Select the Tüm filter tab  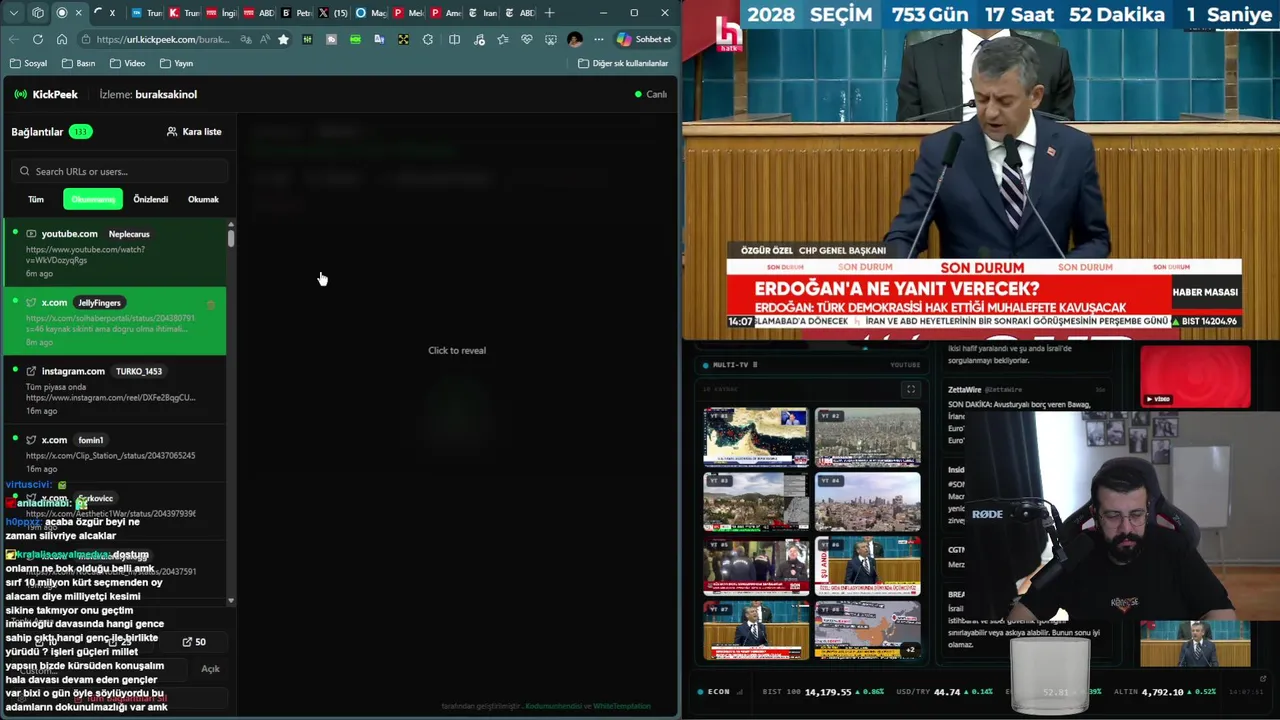(x=36, y=199)
